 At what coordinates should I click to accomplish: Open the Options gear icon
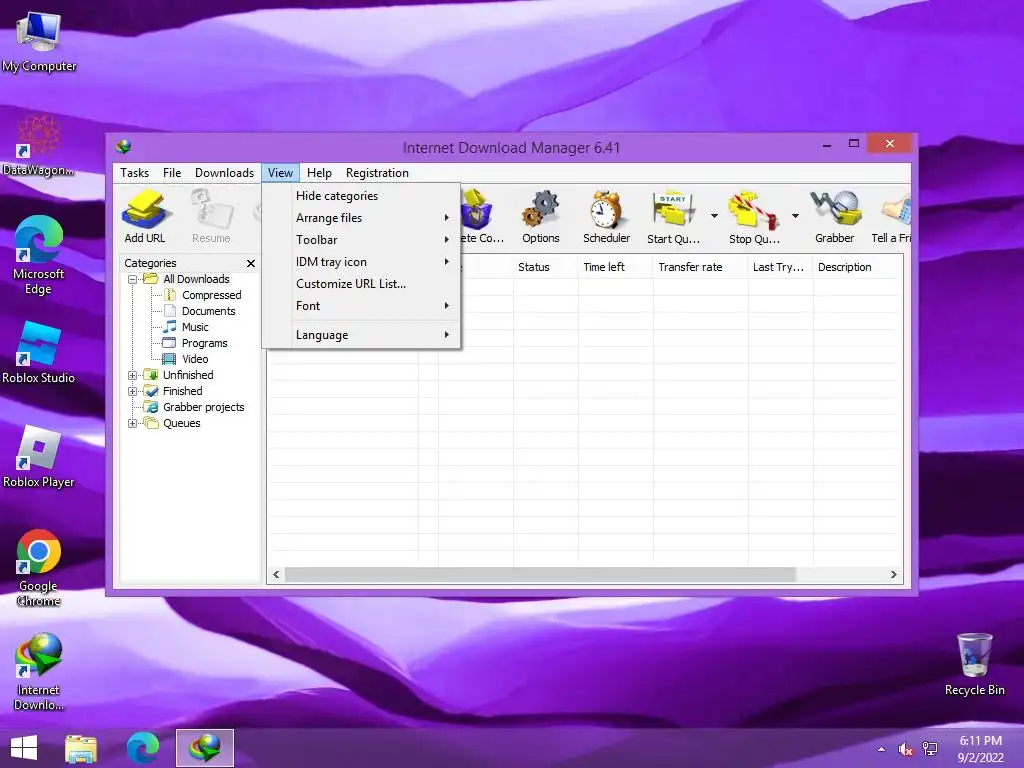point(541,217)
